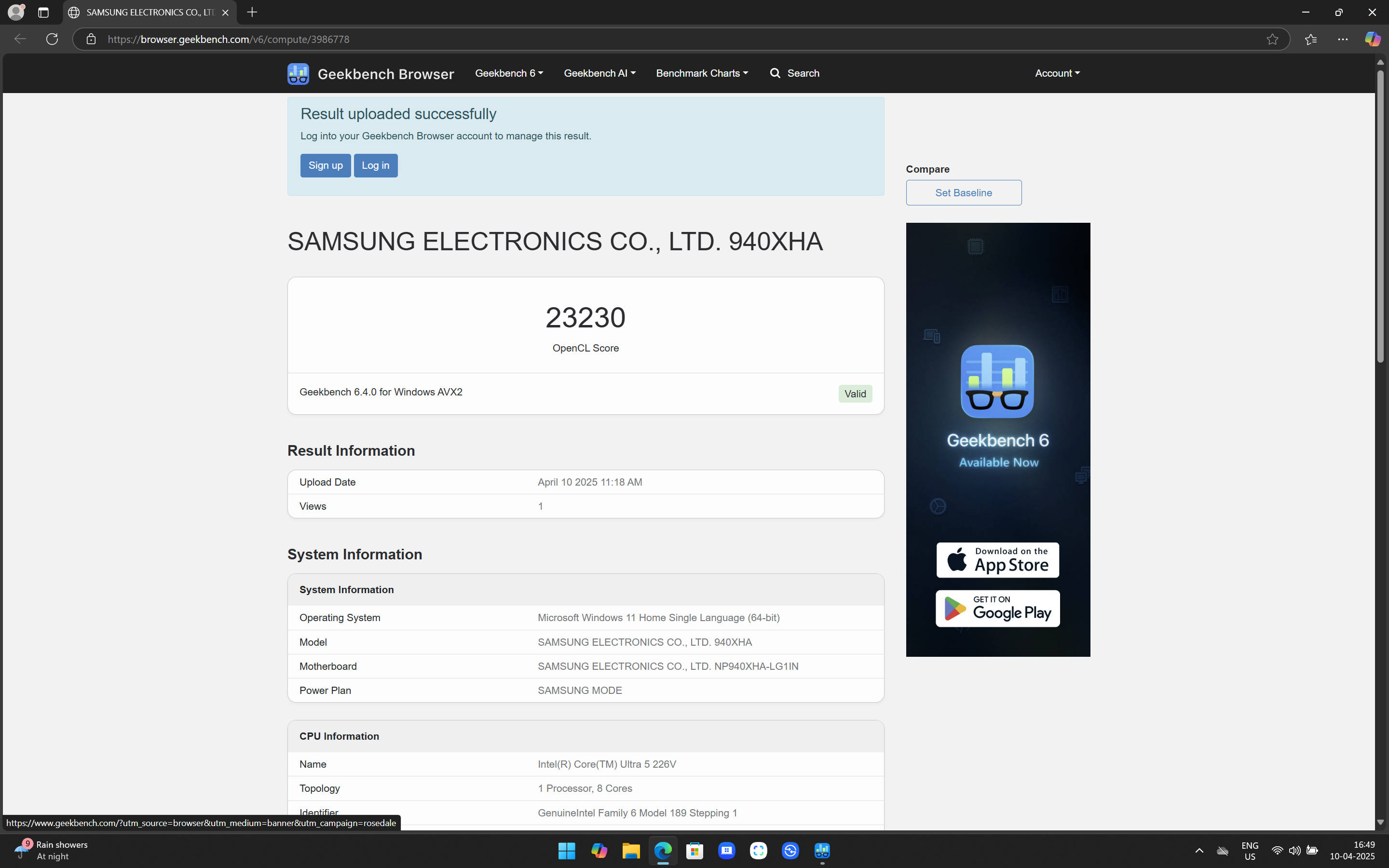Click the 23230 OpenCL score
Screen dimensions: 1389x868
pyautogui.click(x=586, y=317)
